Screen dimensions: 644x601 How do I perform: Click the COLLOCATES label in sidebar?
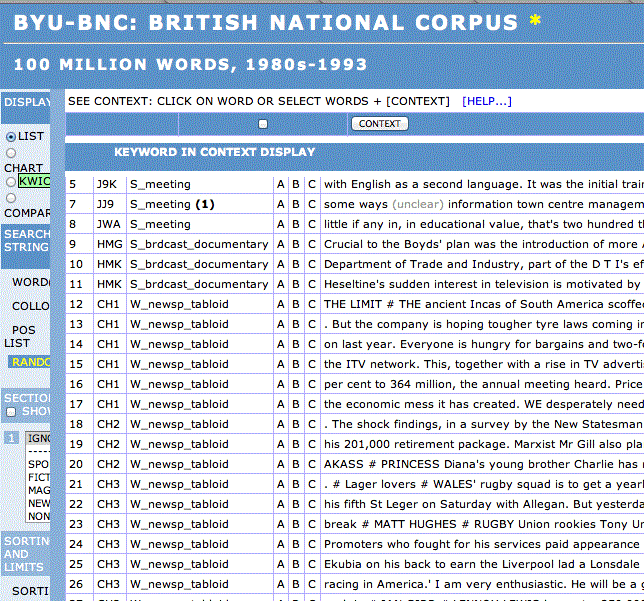click(31, 306)
